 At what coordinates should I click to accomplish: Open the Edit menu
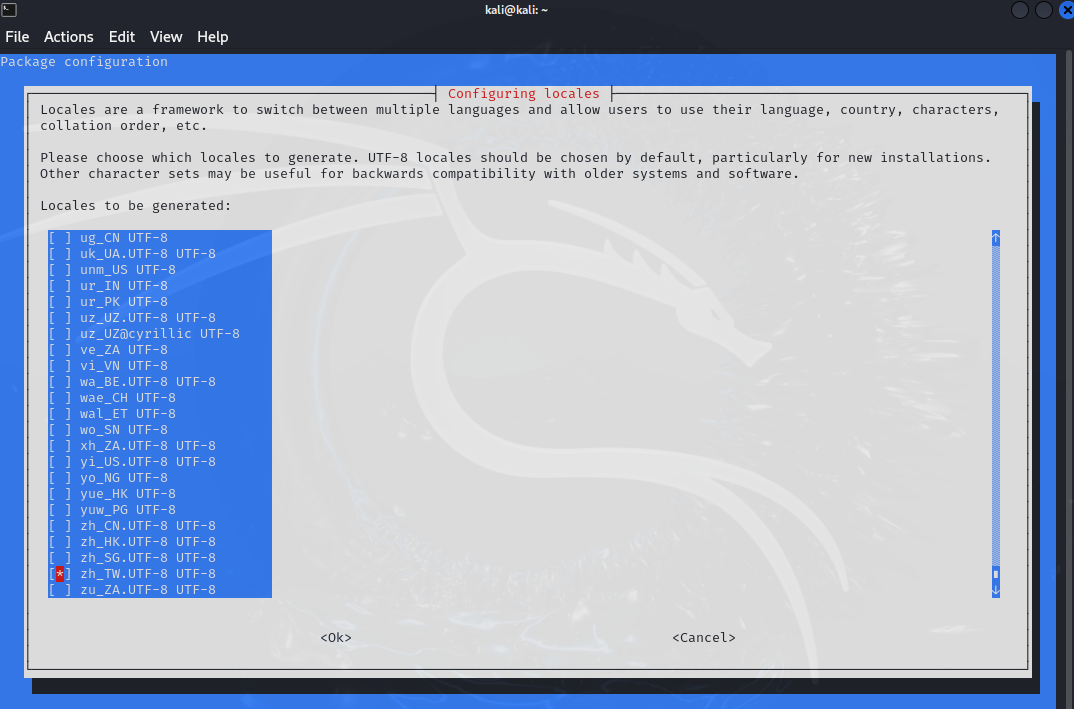tap(122, 37)
